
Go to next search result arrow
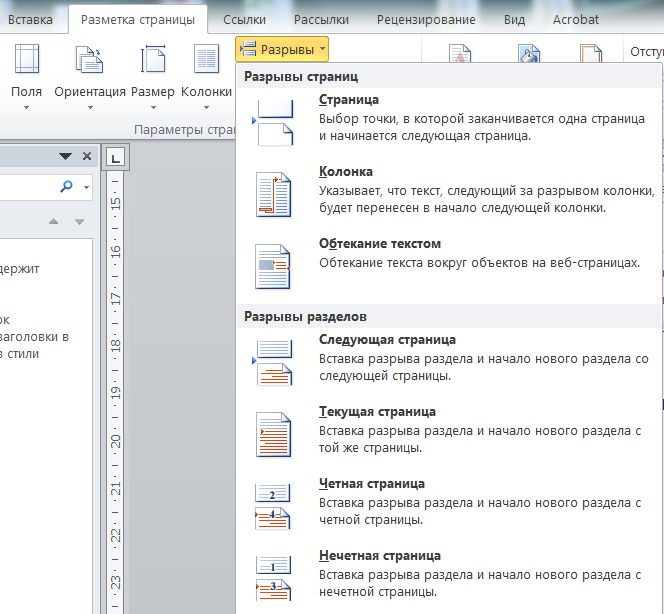79,221
